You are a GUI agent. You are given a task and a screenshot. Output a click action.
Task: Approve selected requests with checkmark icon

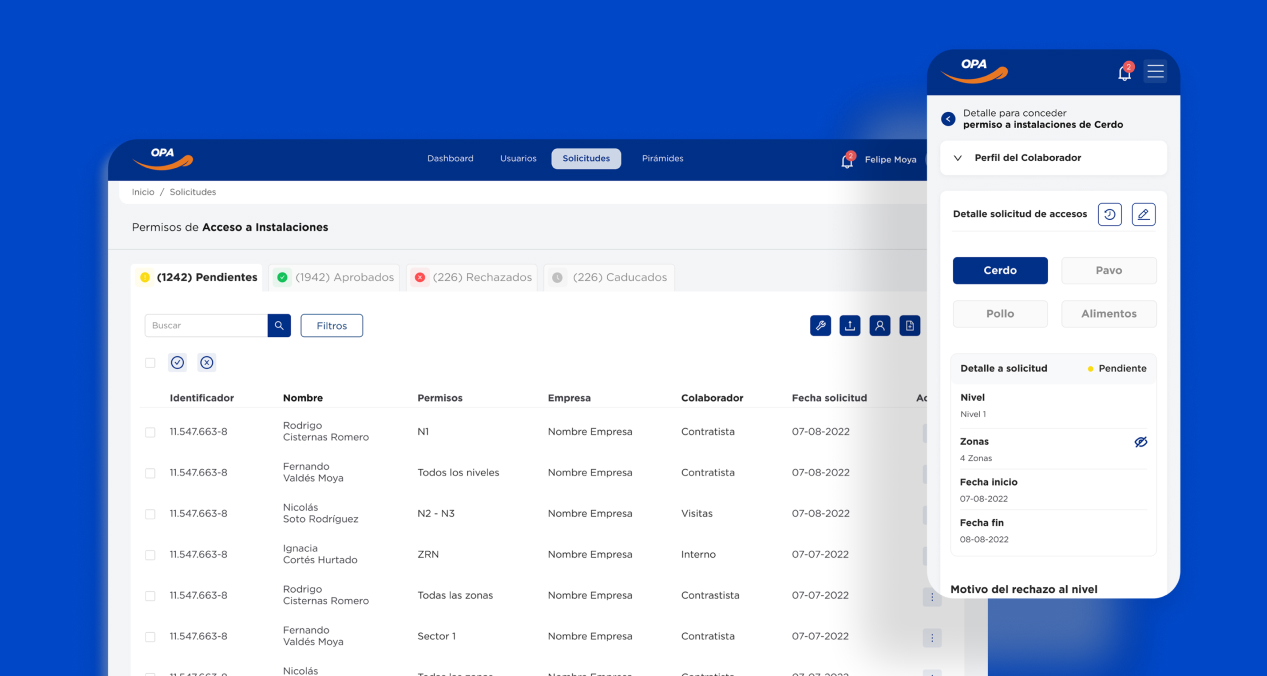(x=177, y=363)
